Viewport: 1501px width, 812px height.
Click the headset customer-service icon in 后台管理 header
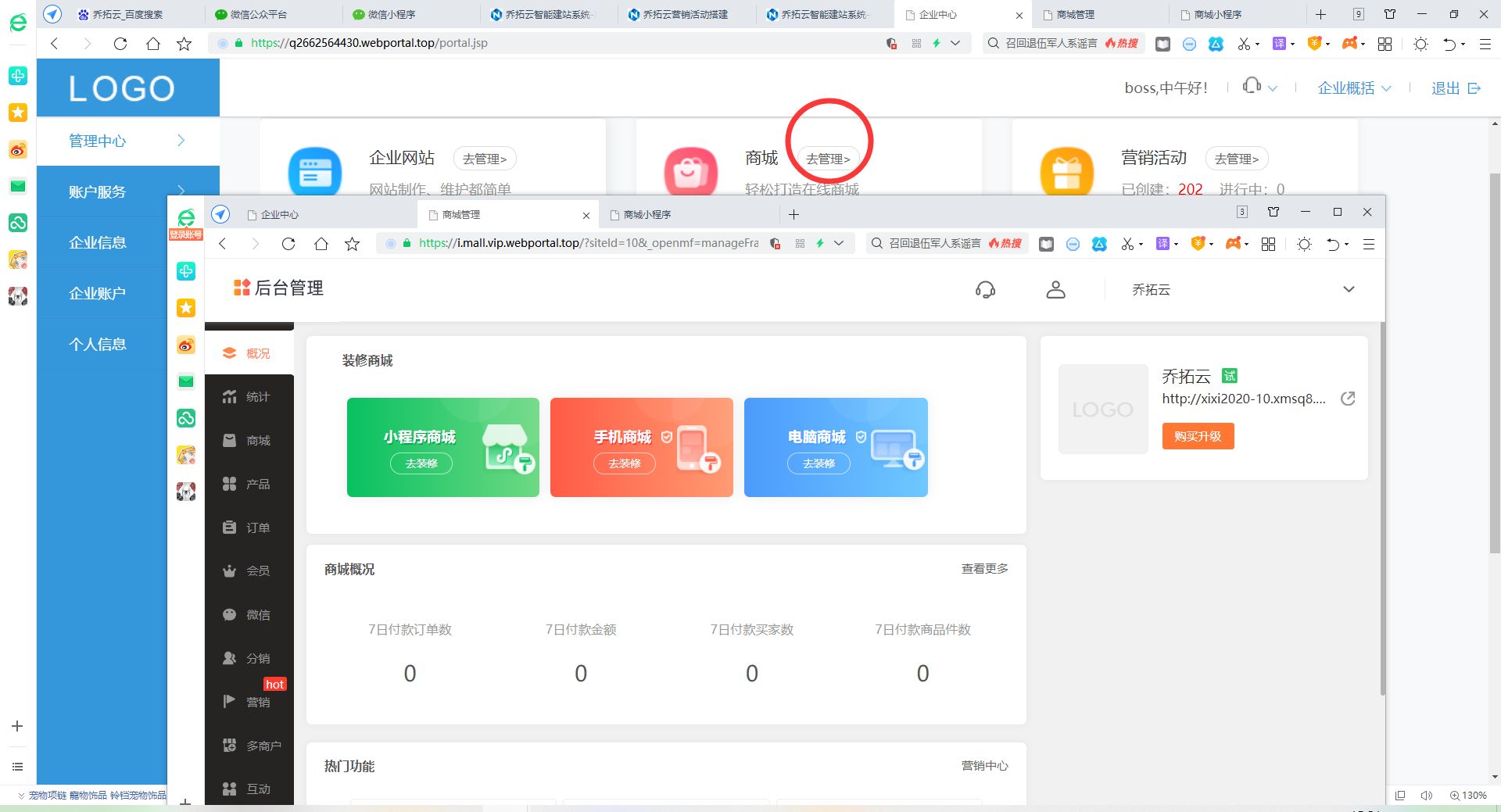pos(985,289)
